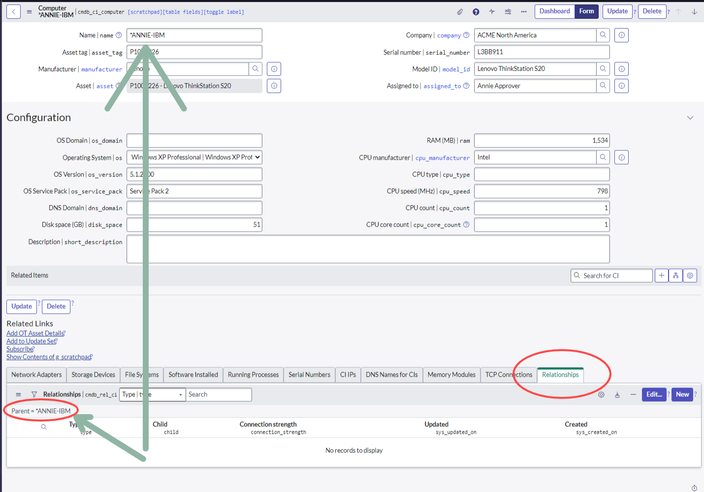The image size is (704, 492).
Task: Focus the Serial number field
Action: (542, 52)
